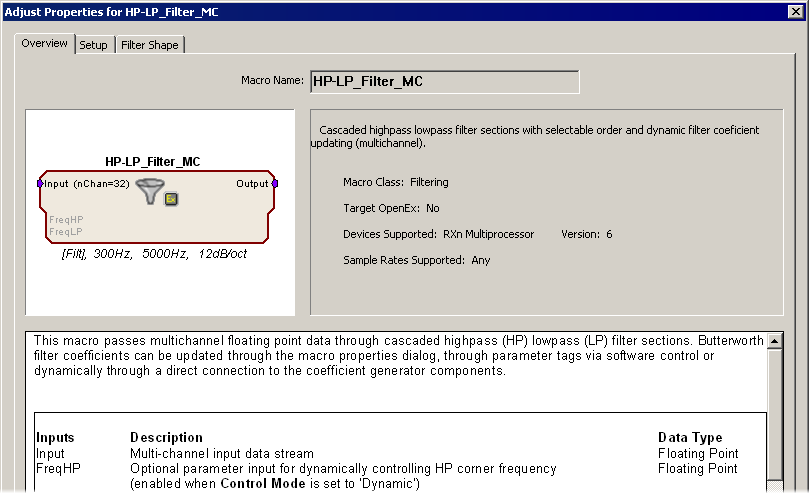
Task: Click the Inputs column header
Action: point(55,438)
